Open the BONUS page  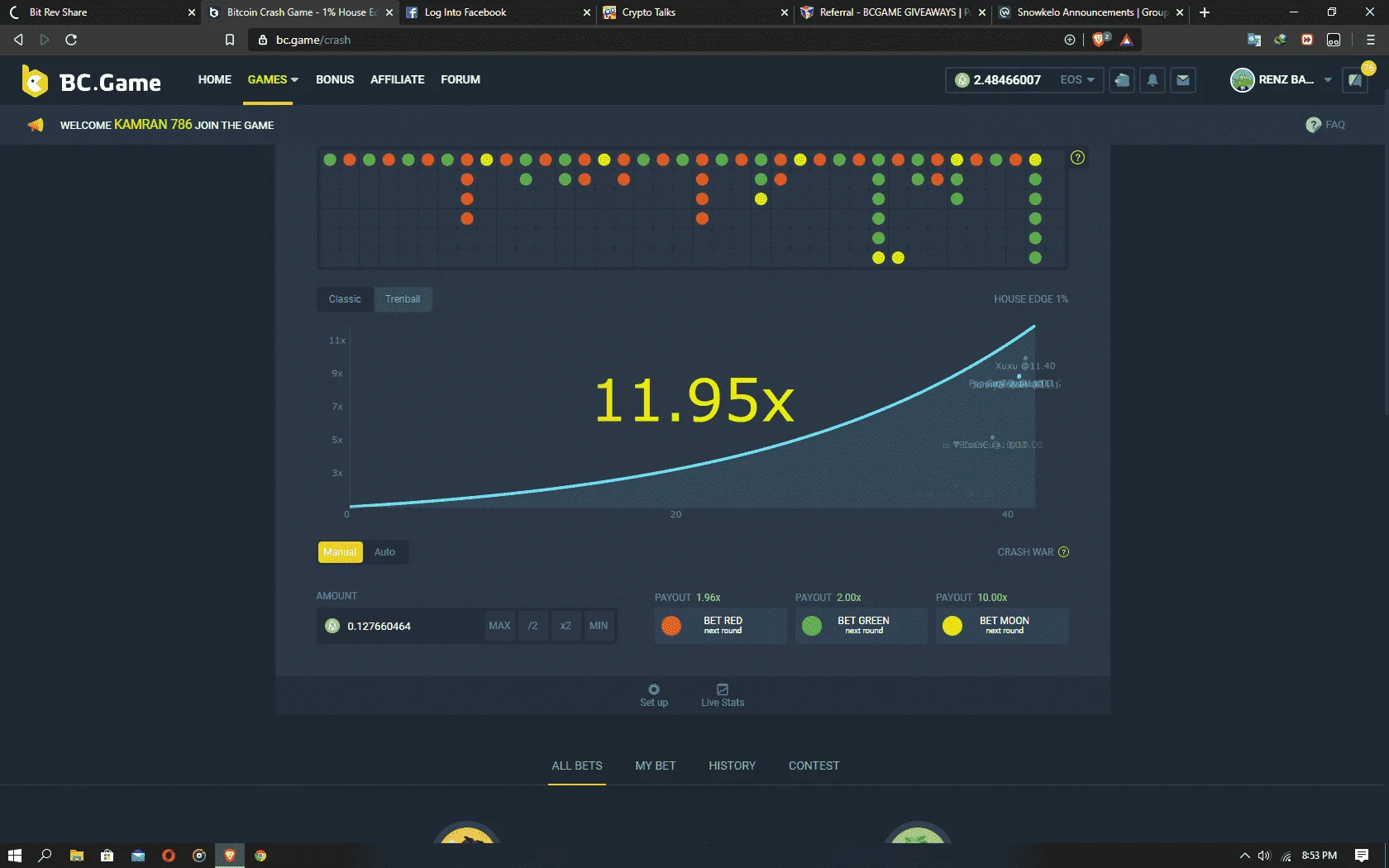tap(335, 79)
